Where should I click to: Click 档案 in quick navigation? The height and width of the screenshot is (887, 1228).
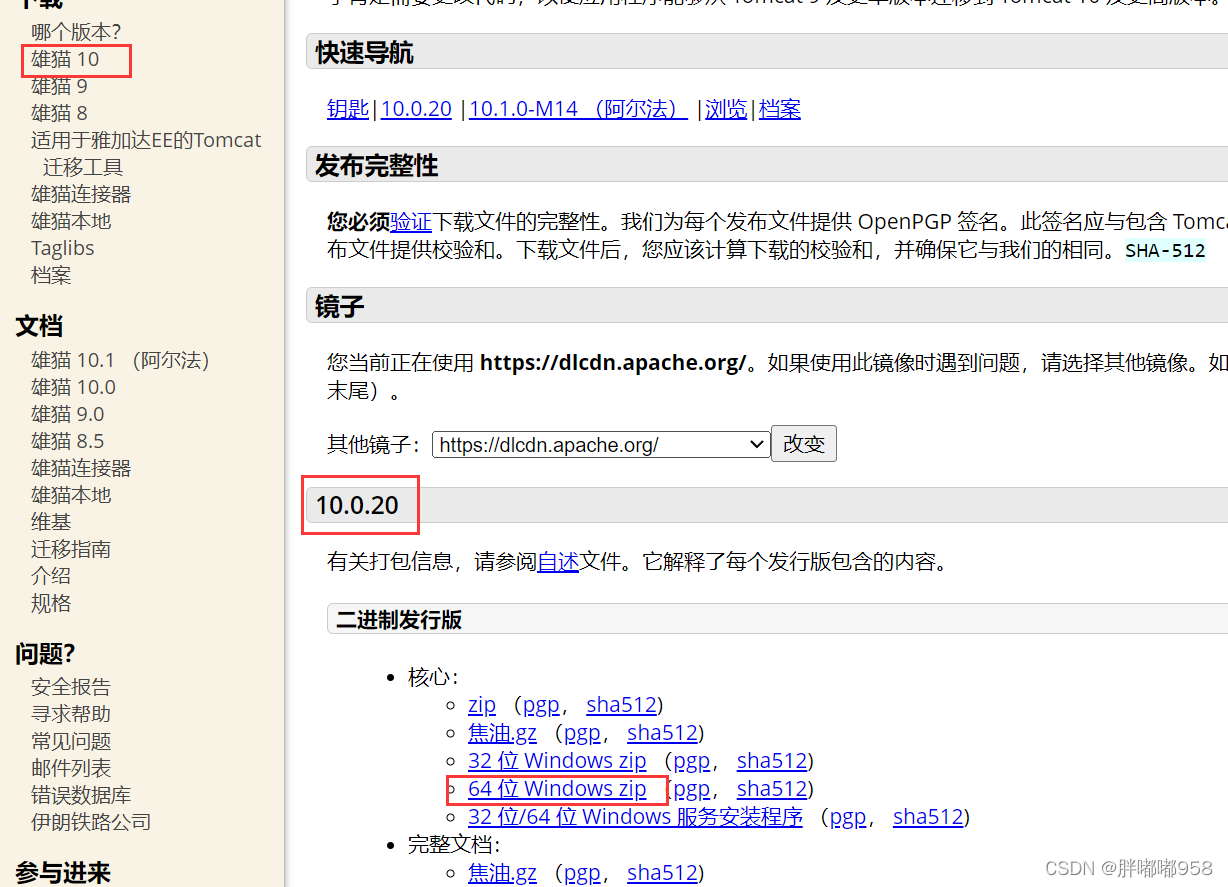[x=780, y=109]
